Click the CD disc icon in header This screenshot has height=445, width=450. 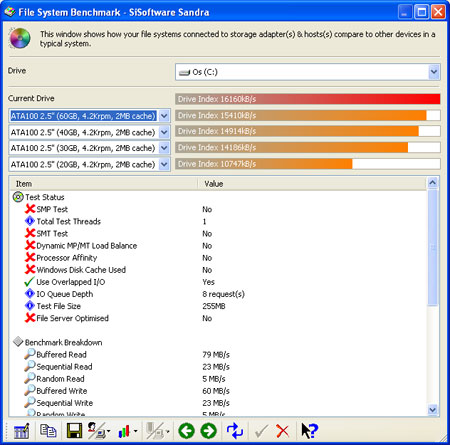20,38
